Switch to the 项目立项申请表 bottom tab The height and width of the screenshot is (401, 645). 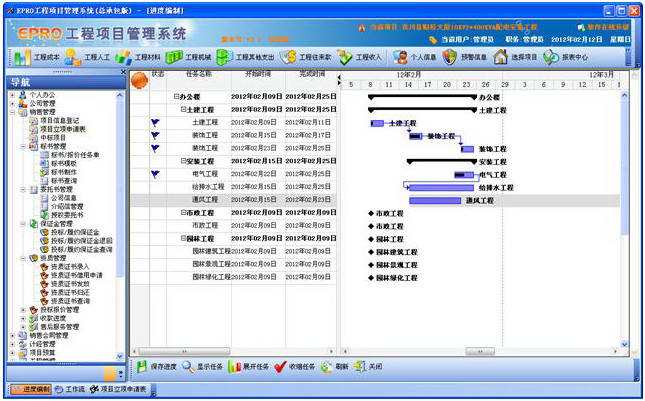coord(119,388)
